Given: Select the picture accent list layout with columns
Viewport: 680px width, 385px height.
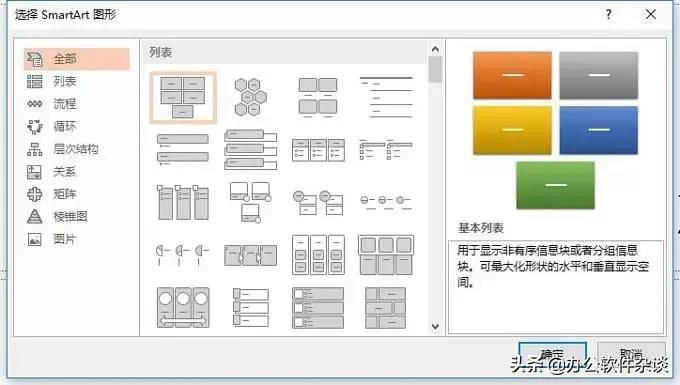Looking at the screenshot, I should click(x=183, y=202).
